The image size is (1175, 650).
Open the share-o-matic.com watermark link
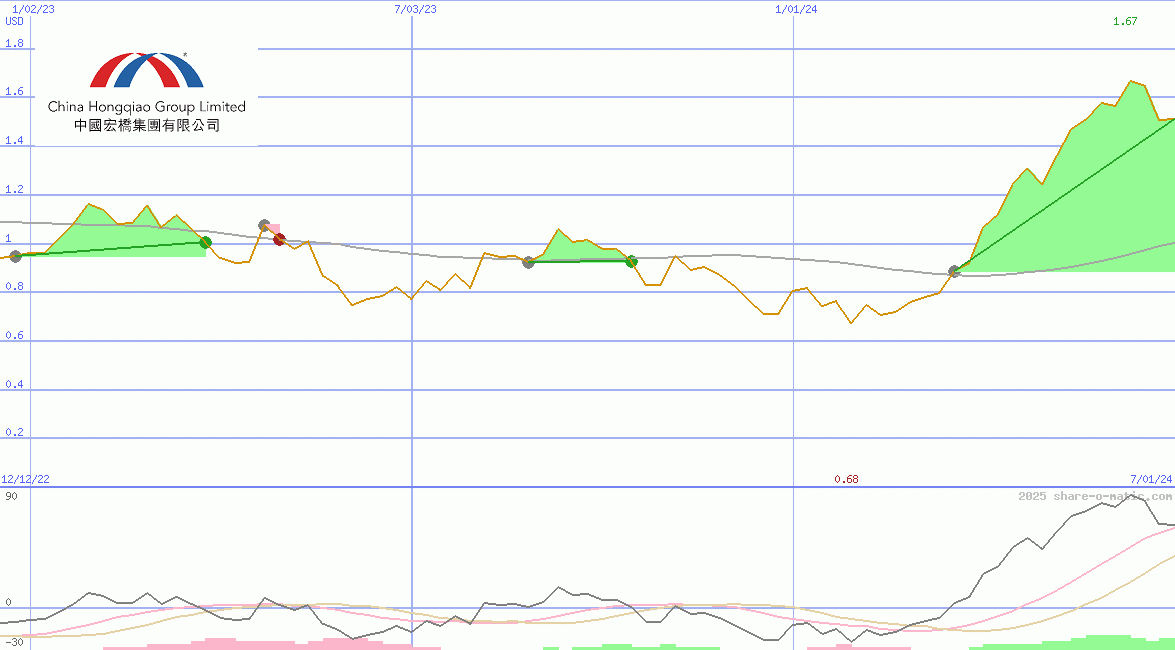click(x=1094, y=496)
